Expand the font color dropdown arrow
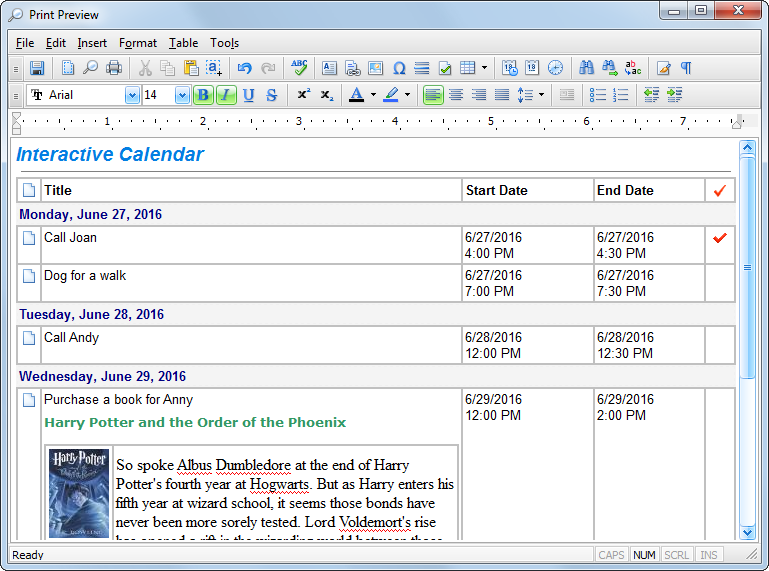 click(x=373, y=95)
